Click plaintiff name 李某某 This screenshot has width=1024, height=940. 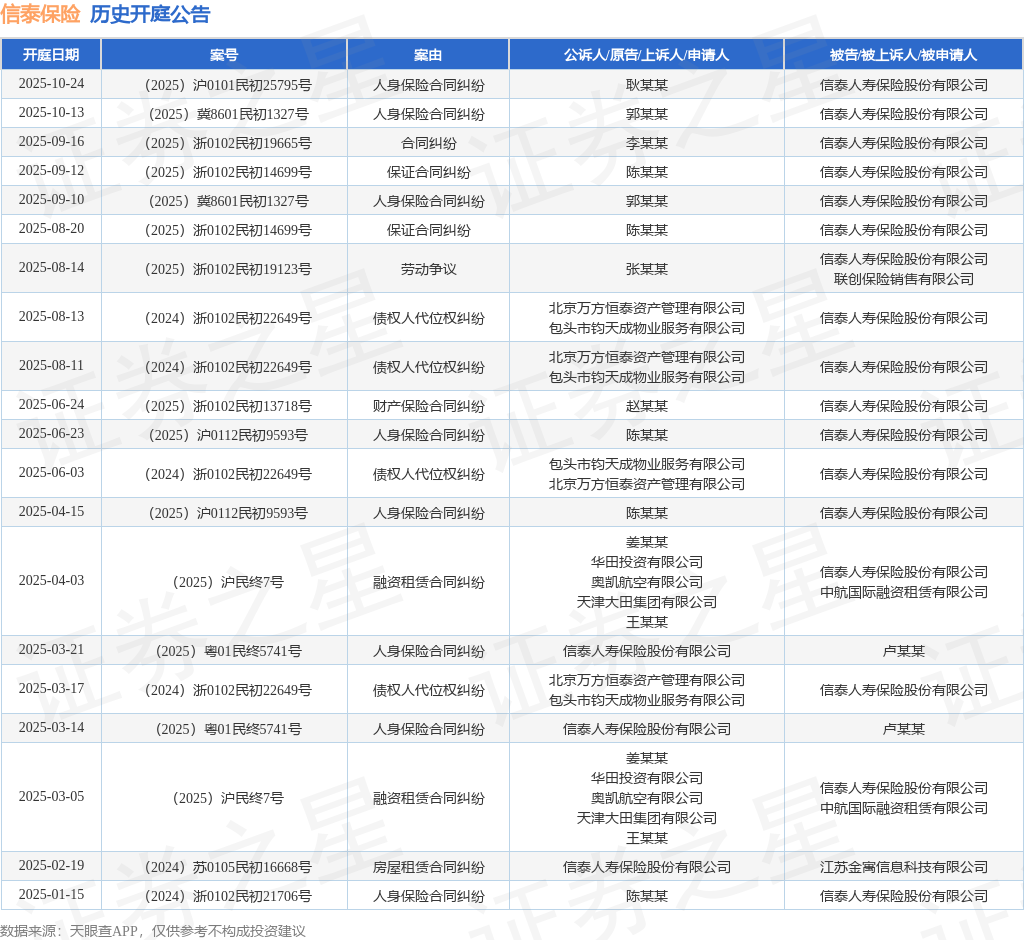pos(647,143)
